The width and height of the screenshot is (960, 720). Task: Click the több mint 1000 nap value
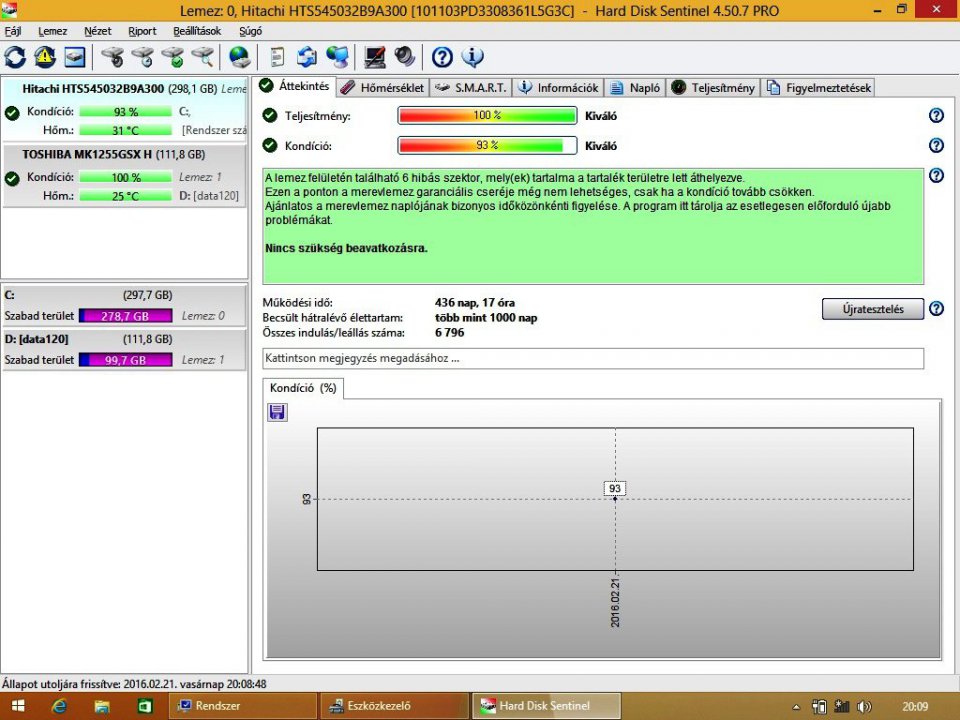(x=486, y=318)
